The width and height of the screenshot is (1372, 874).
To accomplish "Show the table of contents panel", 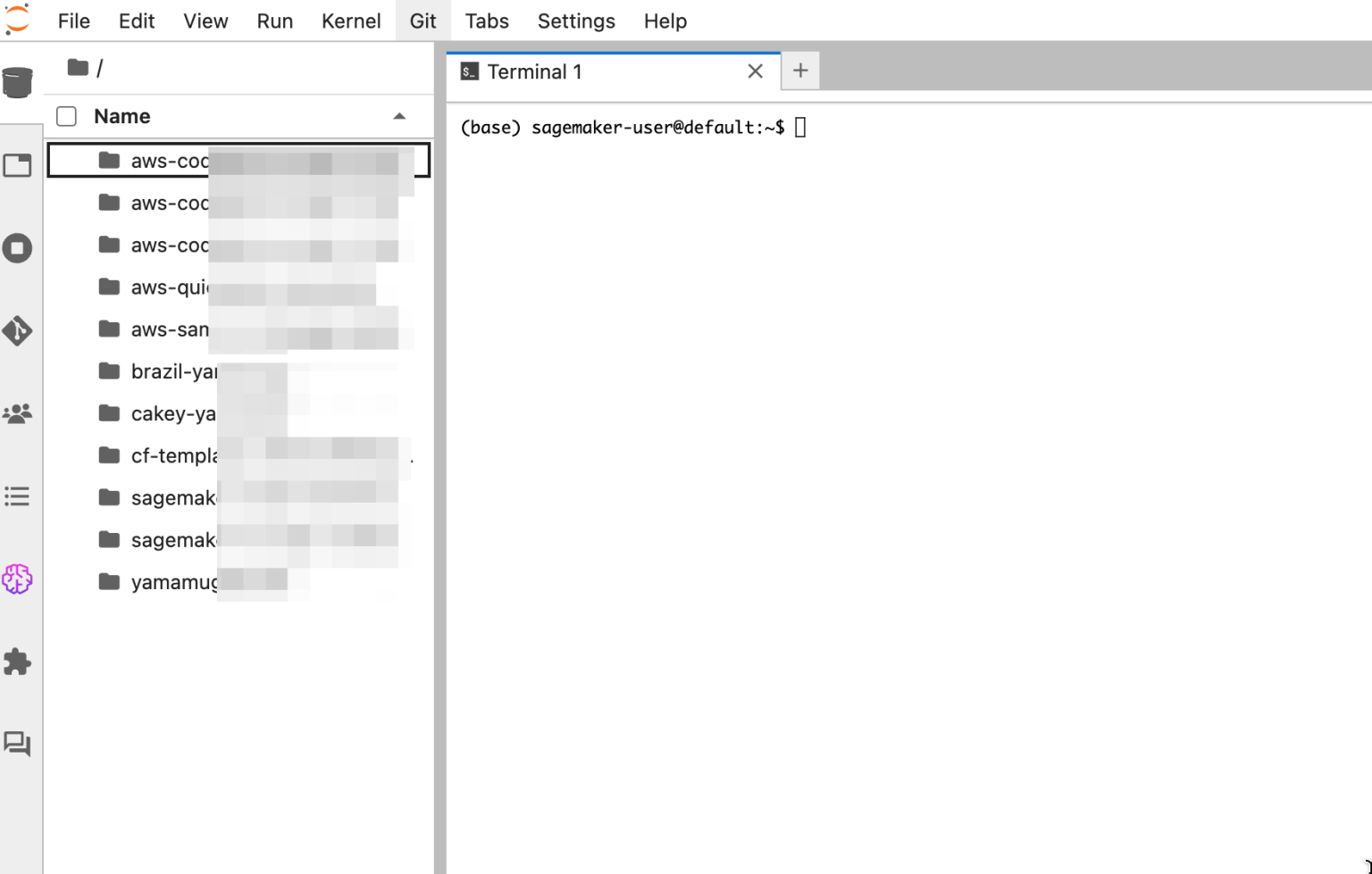I will [x=17, y=496].
